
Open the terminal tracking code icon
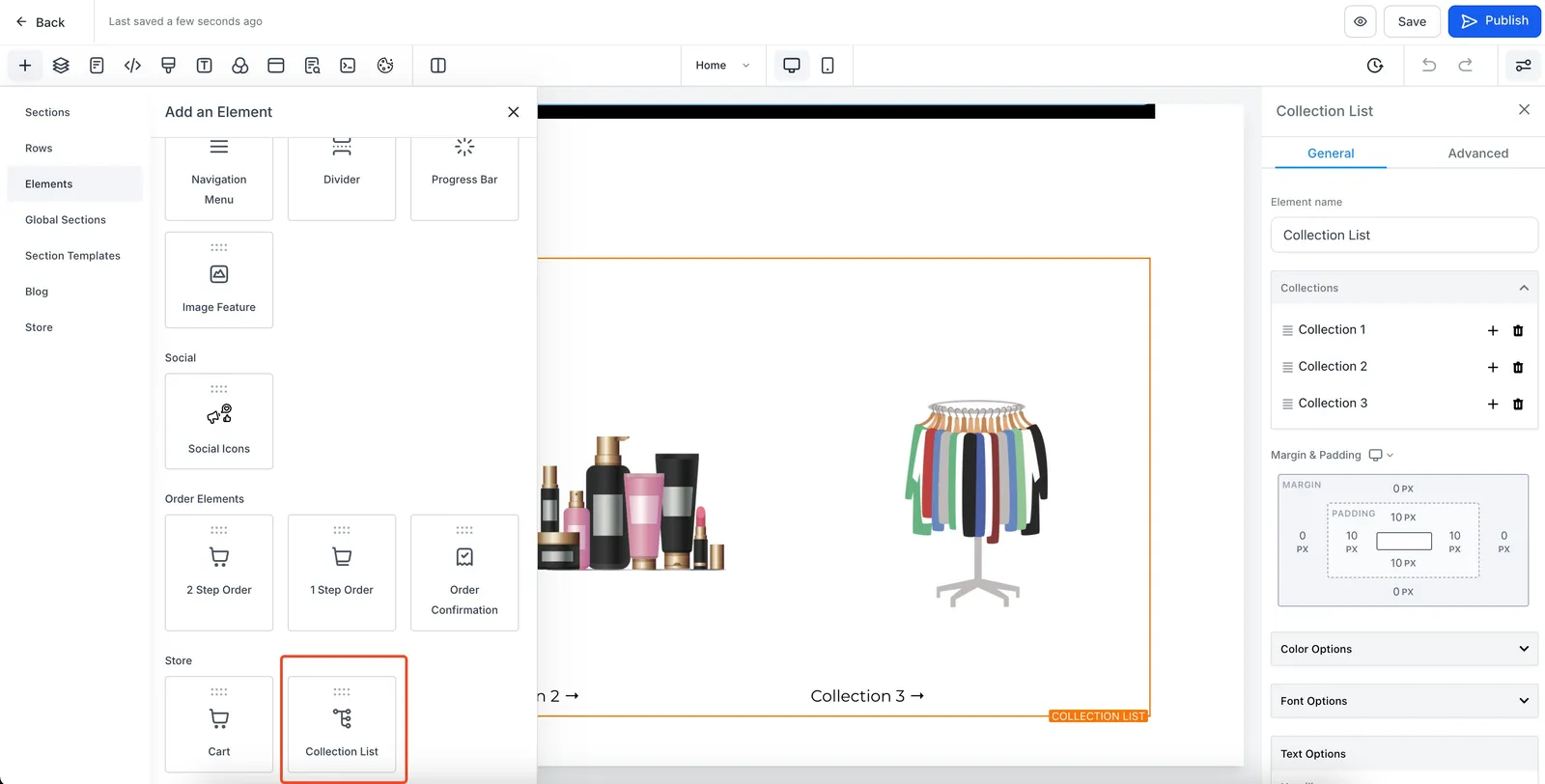point(348,66)
